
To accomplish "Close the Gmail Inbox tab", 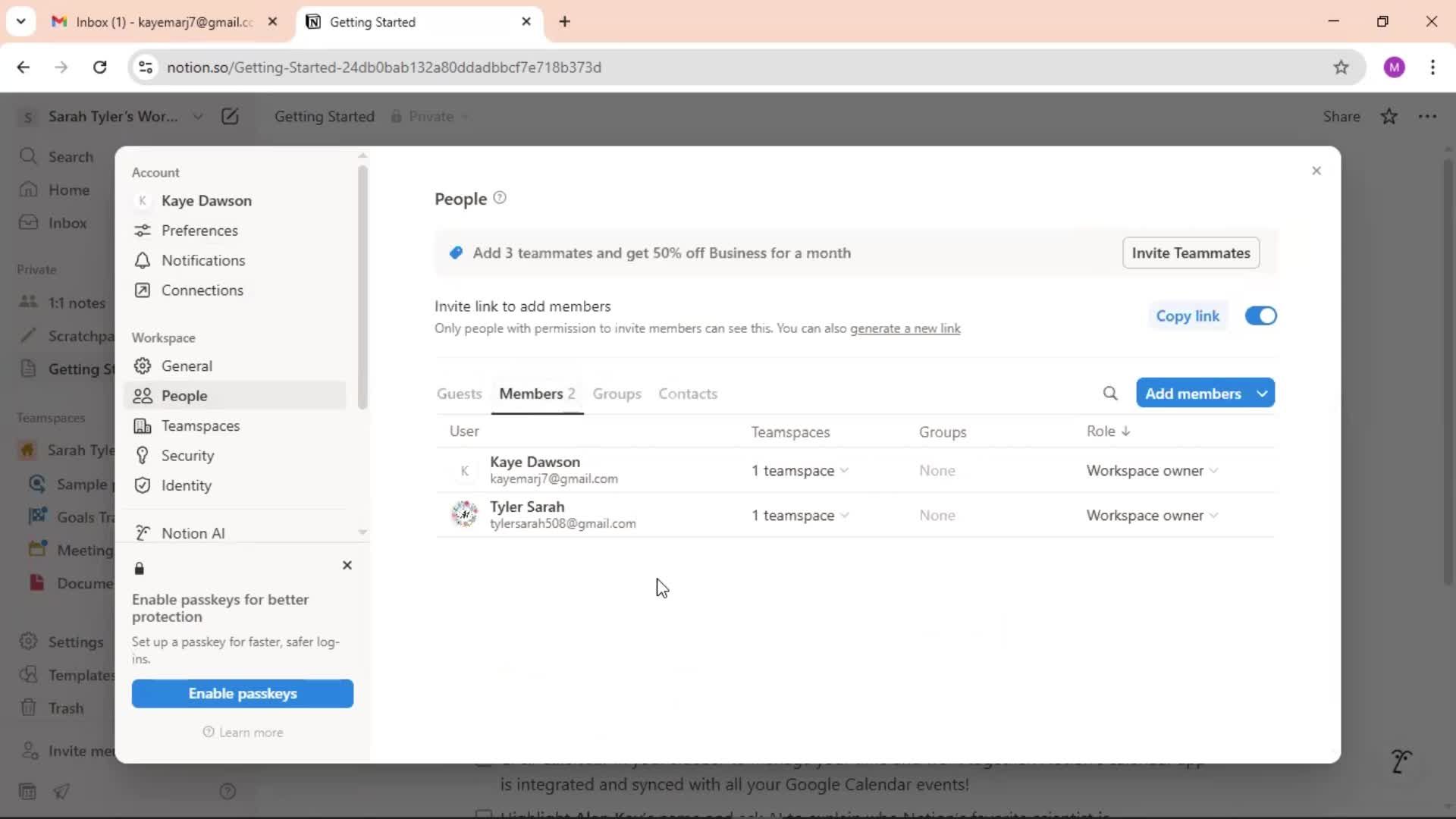I will point(273,21).
